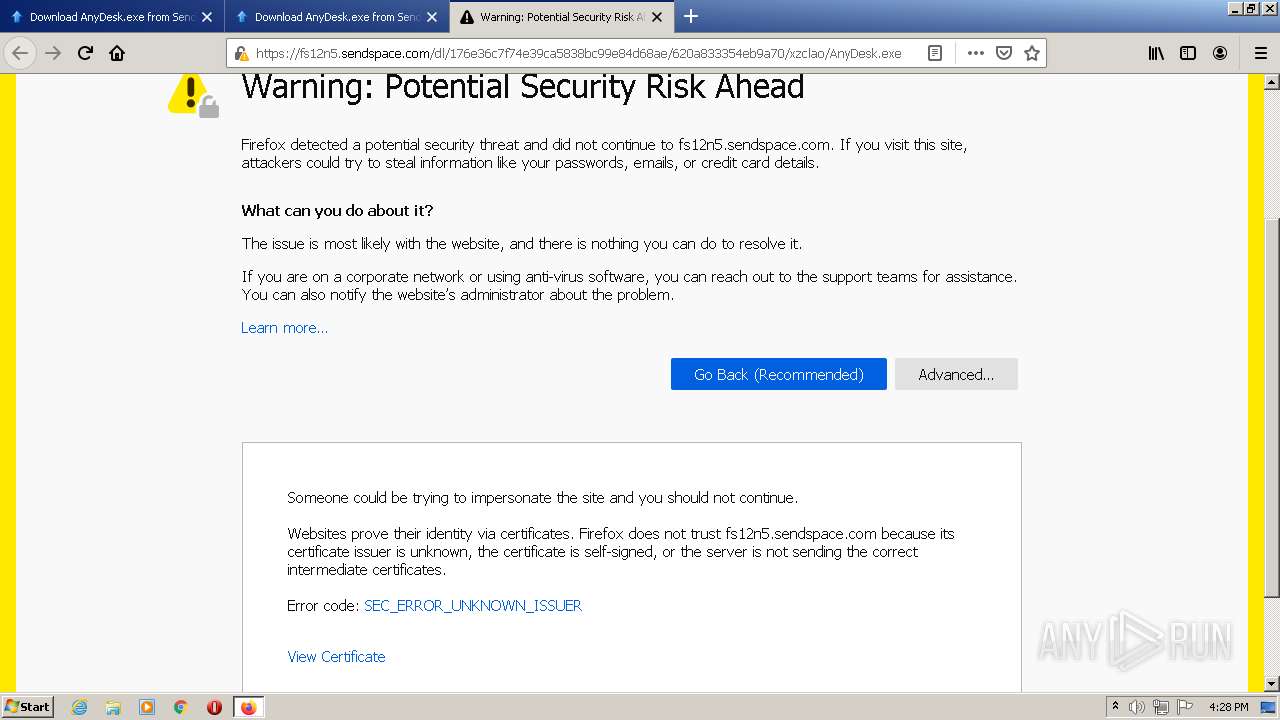Open Windows Start menu
This screenshot has width=1280, height=720.
click(28, 707)
